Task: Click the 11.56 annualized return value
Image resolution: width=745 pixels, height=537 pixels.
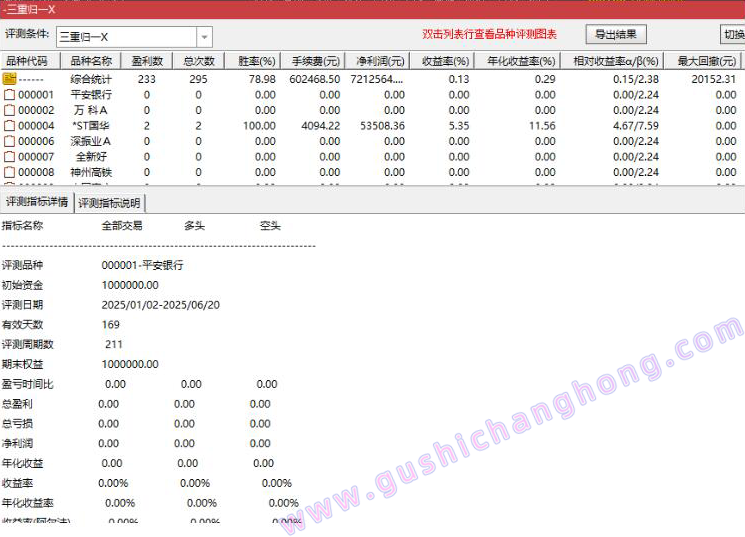Action: [542, 126]
